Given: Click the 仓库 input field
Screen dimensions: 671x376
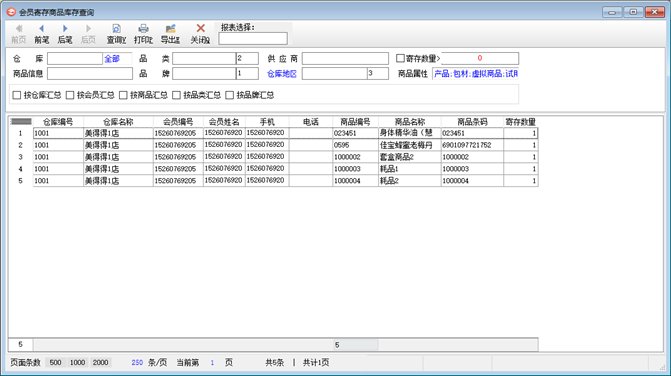Looking at the screenshot, I should (x=75, y=59).
